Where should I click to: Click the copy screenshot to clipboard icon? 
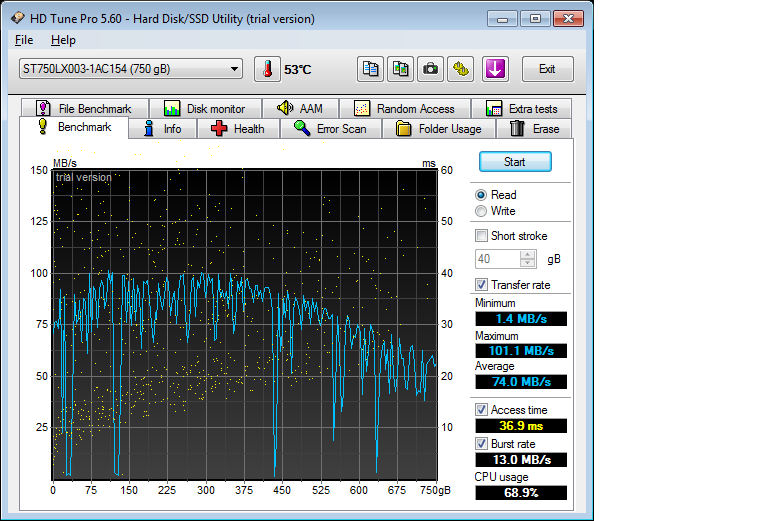point(401,69)
